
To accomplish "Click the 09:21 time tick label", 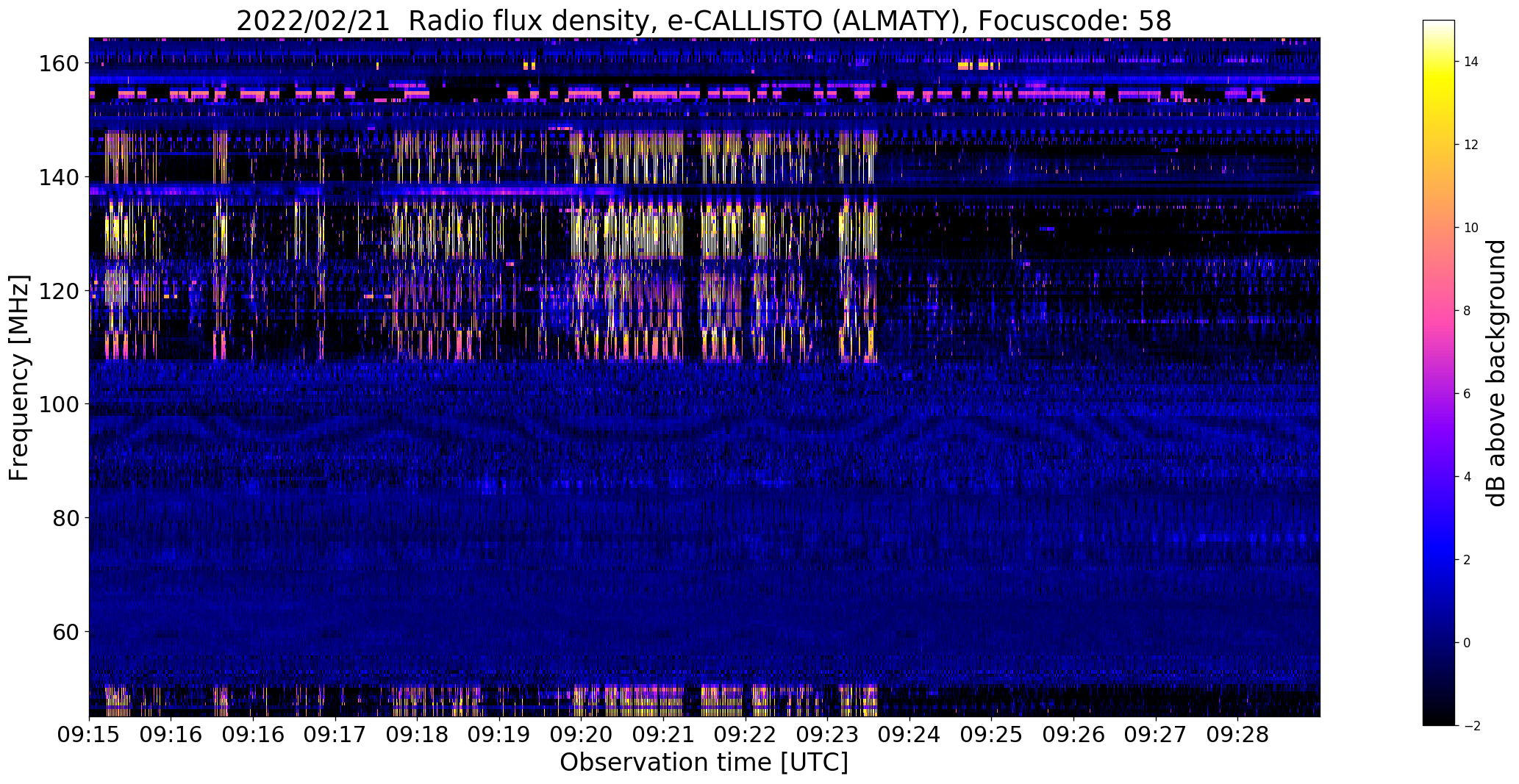I will [663, 735].
